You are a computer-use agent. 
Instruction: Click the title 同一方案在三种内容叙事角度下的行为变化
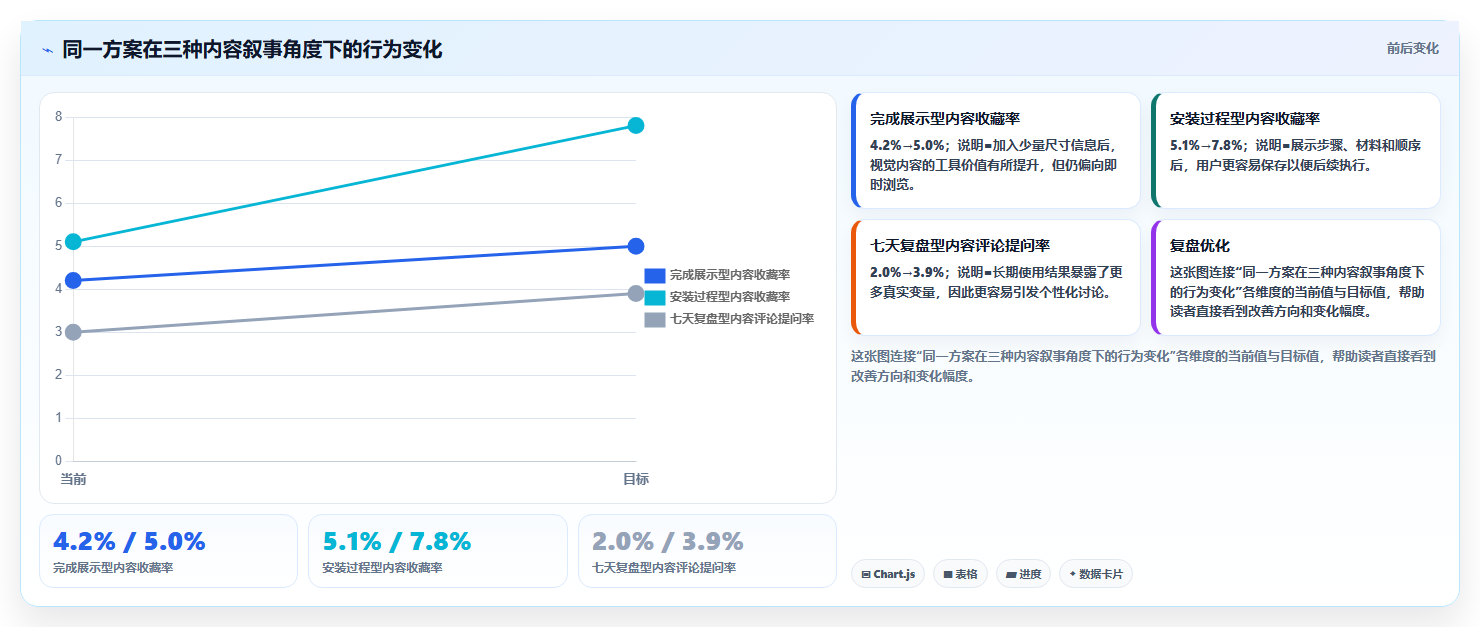pos(252,49)
